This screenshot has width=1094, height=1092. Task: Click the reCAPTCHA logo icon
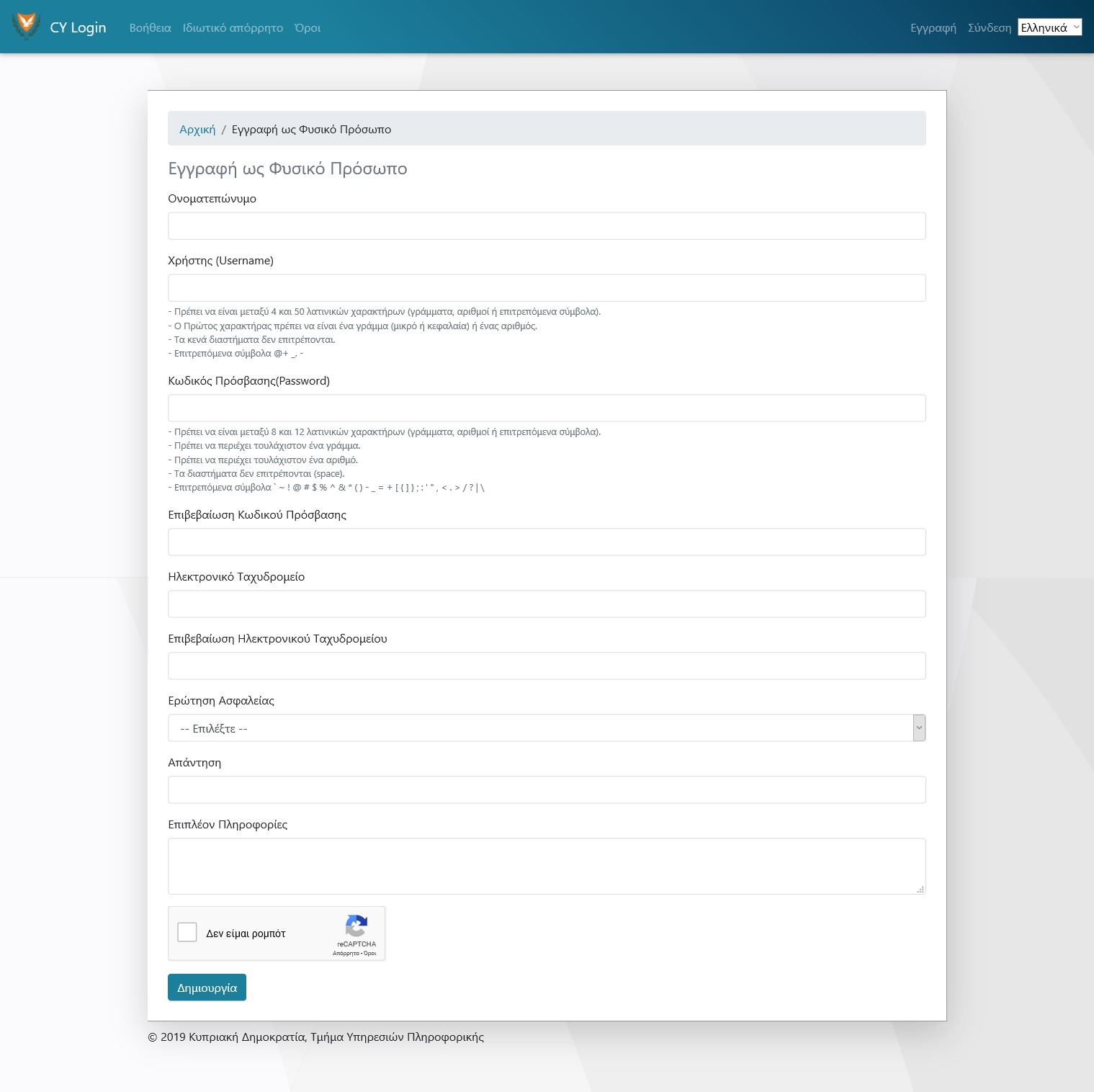tap(357, 926)
